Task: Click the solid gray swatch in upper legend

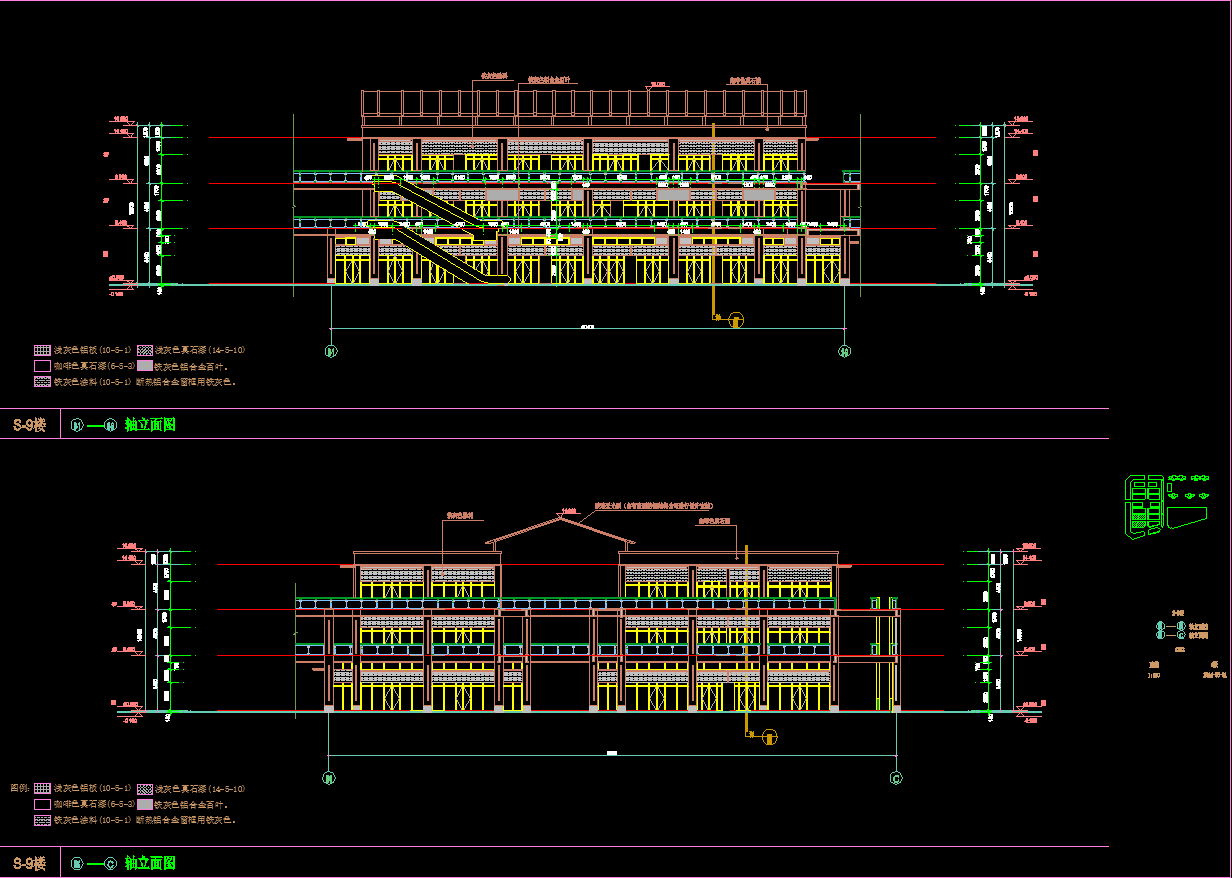Action: click(145, 366)
